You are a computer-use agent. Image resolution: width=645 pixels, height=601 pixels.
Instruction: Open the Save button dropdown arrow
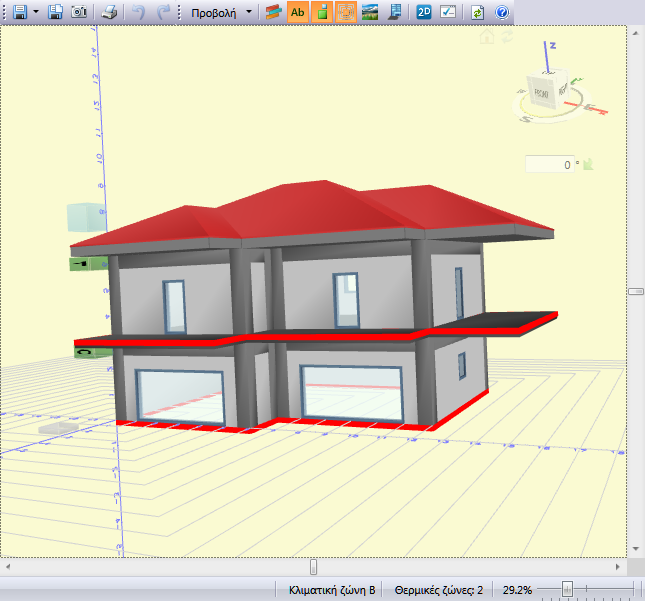coord(36,12)
